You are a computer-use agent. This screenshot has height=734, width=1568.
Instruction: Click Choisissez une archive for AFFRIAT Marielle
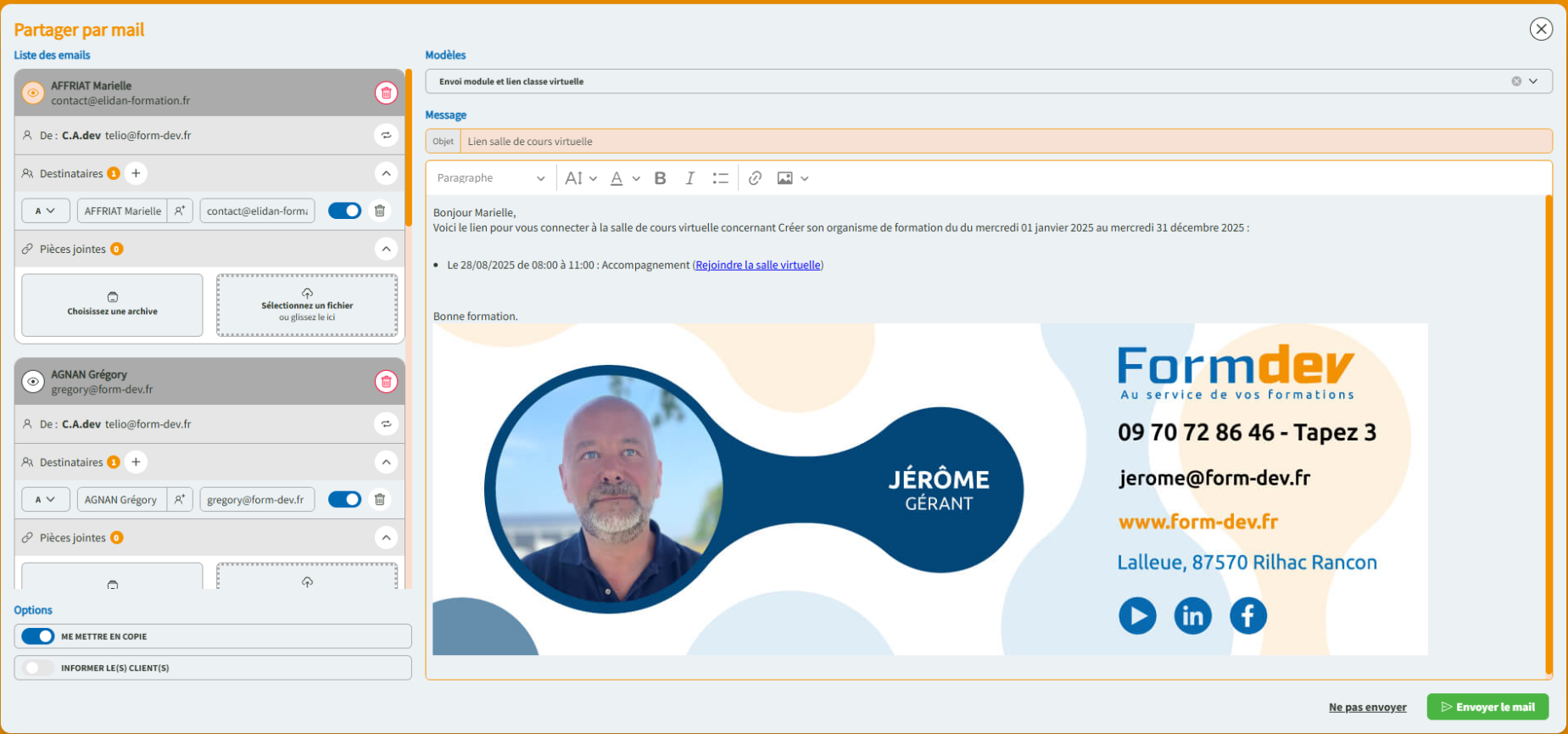[x=113, y=305]
